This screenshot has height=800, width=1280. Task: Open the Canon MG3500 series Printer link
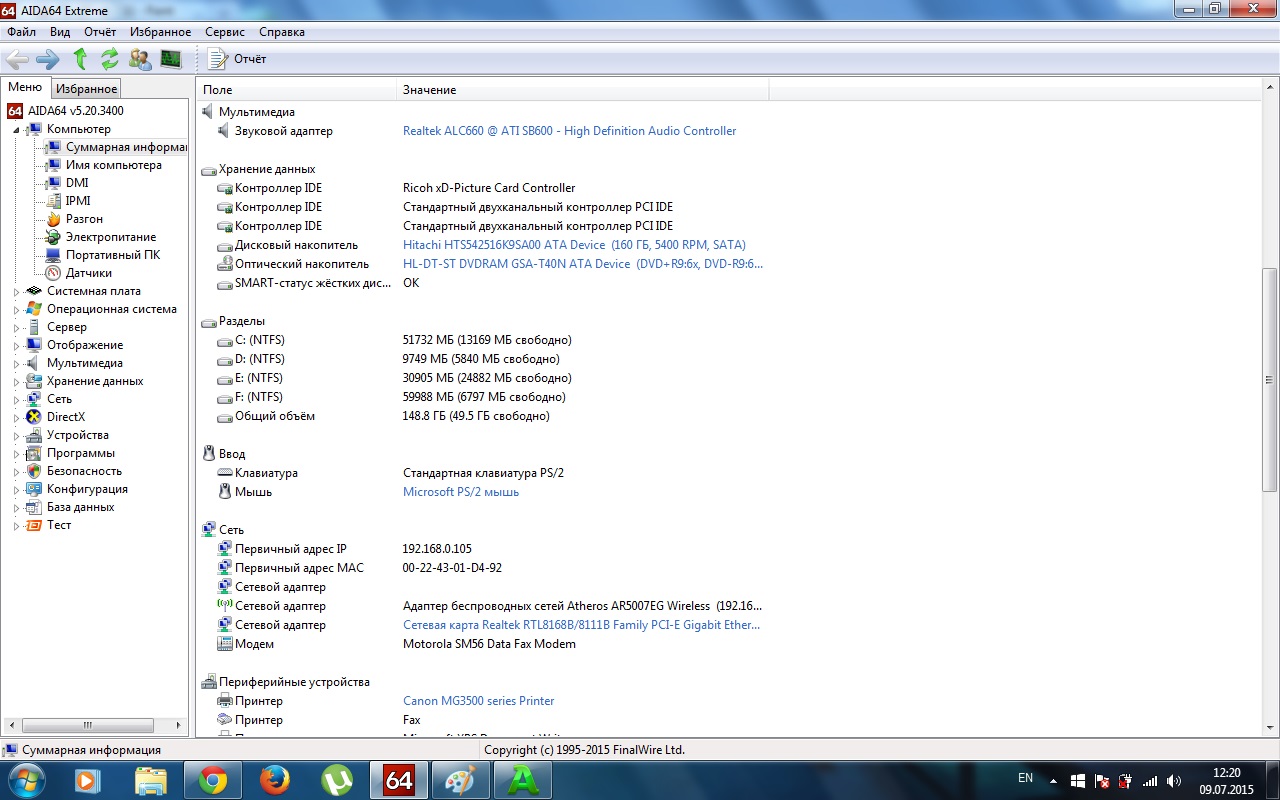tap(479, 701)
